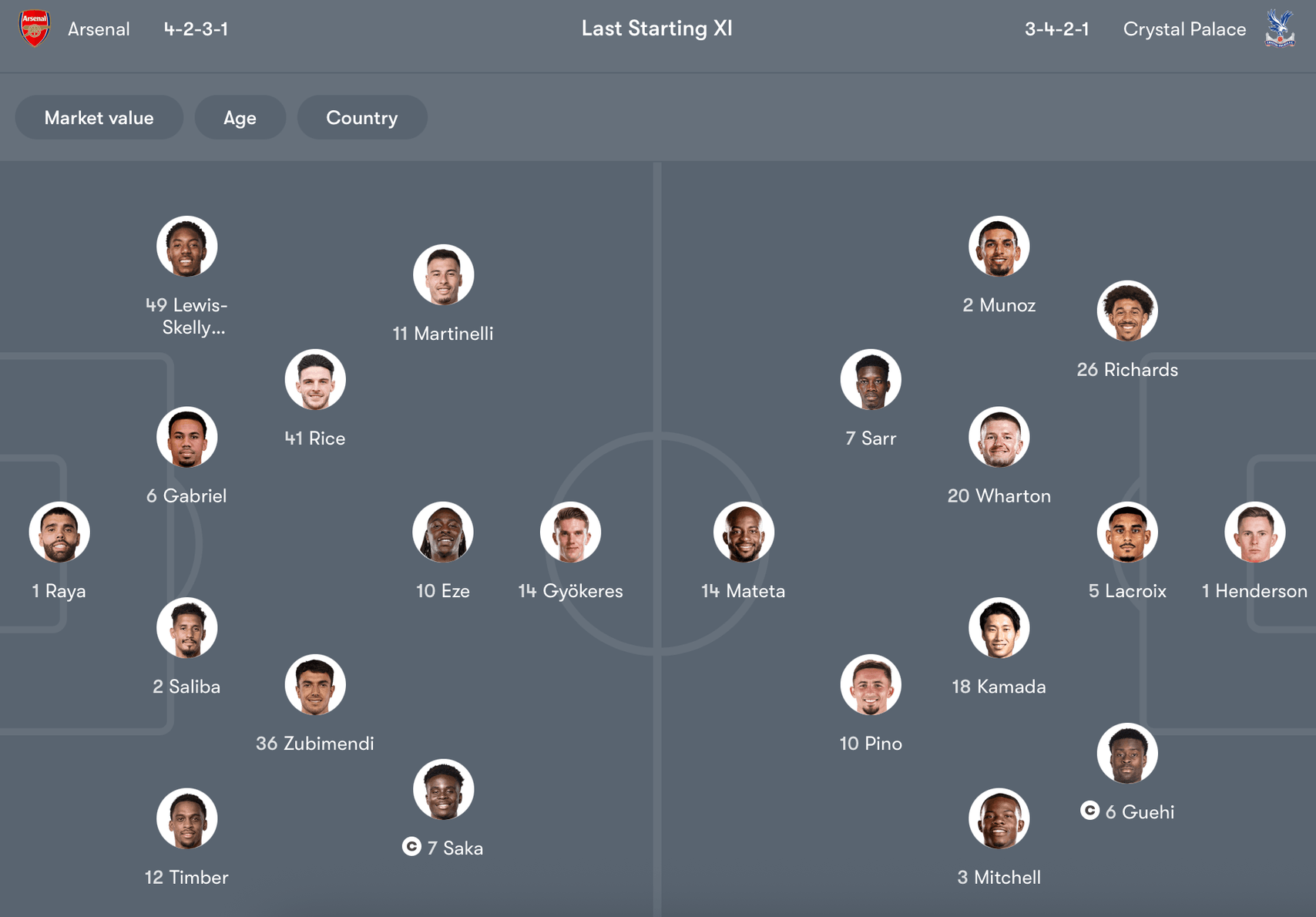The width and height of the screenshot is (1316, 917).
Task: Open Lewis-Skelly's player photo
Action: coord(186,247)
